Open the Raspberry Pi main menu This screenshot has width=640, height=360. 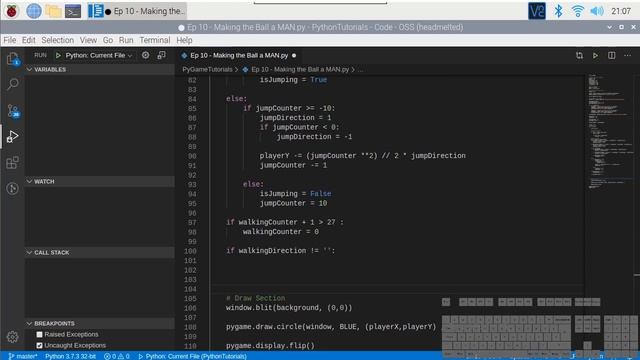click(x=11, y=11)
